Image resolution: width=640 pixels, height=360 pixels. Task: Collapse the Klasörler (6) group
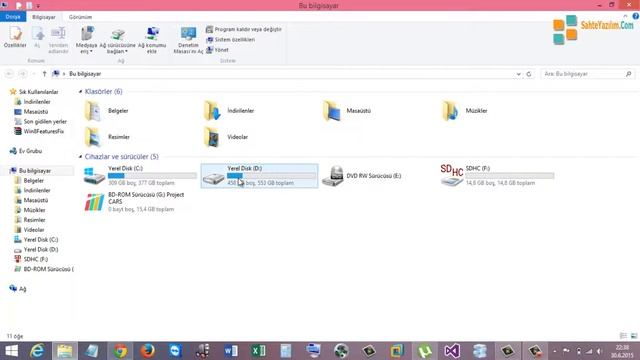click(80, 91)
